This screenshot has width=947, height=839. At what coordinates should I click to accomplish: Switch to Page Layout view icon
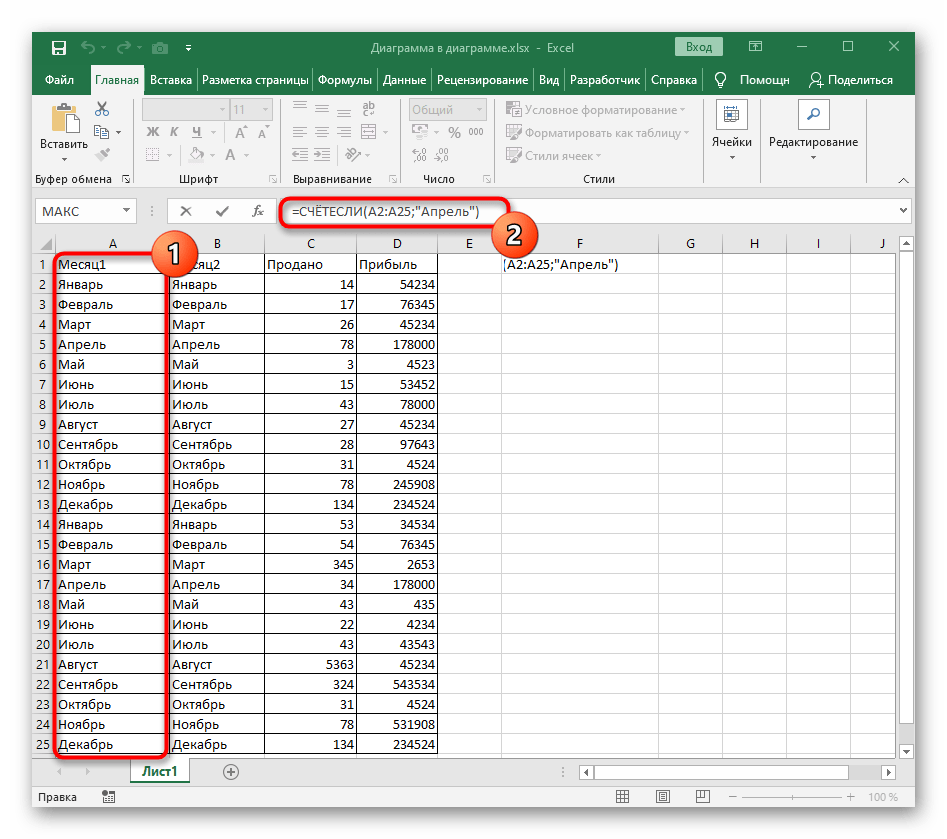click(x=663, y=797)
